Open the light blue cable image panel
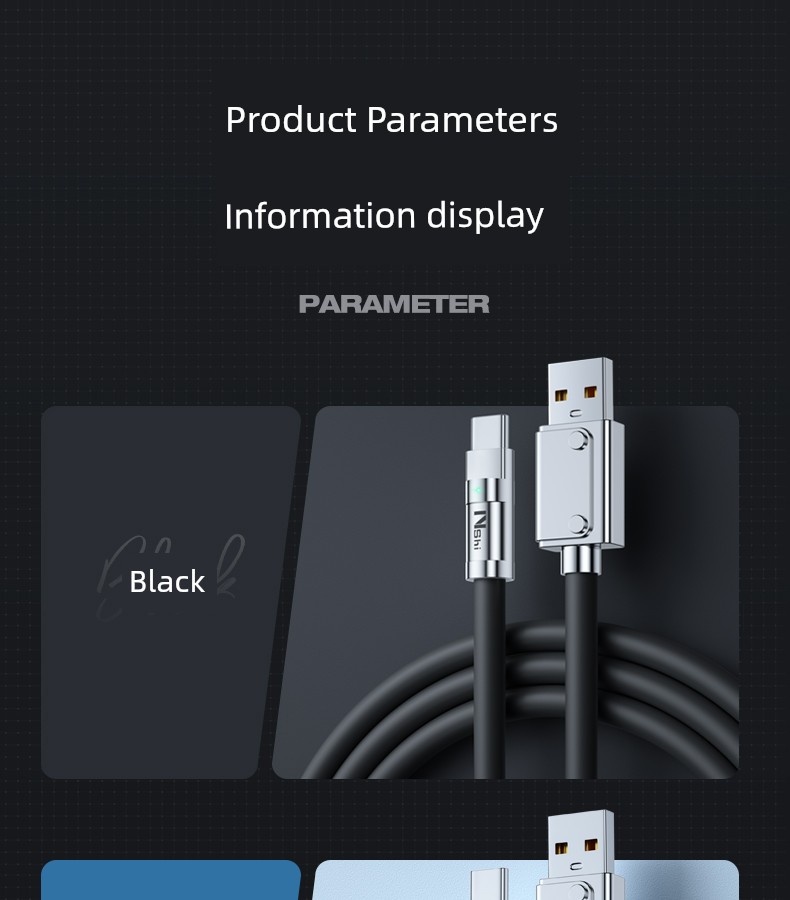Screen dimensions: 790x900 pos(525,880)
